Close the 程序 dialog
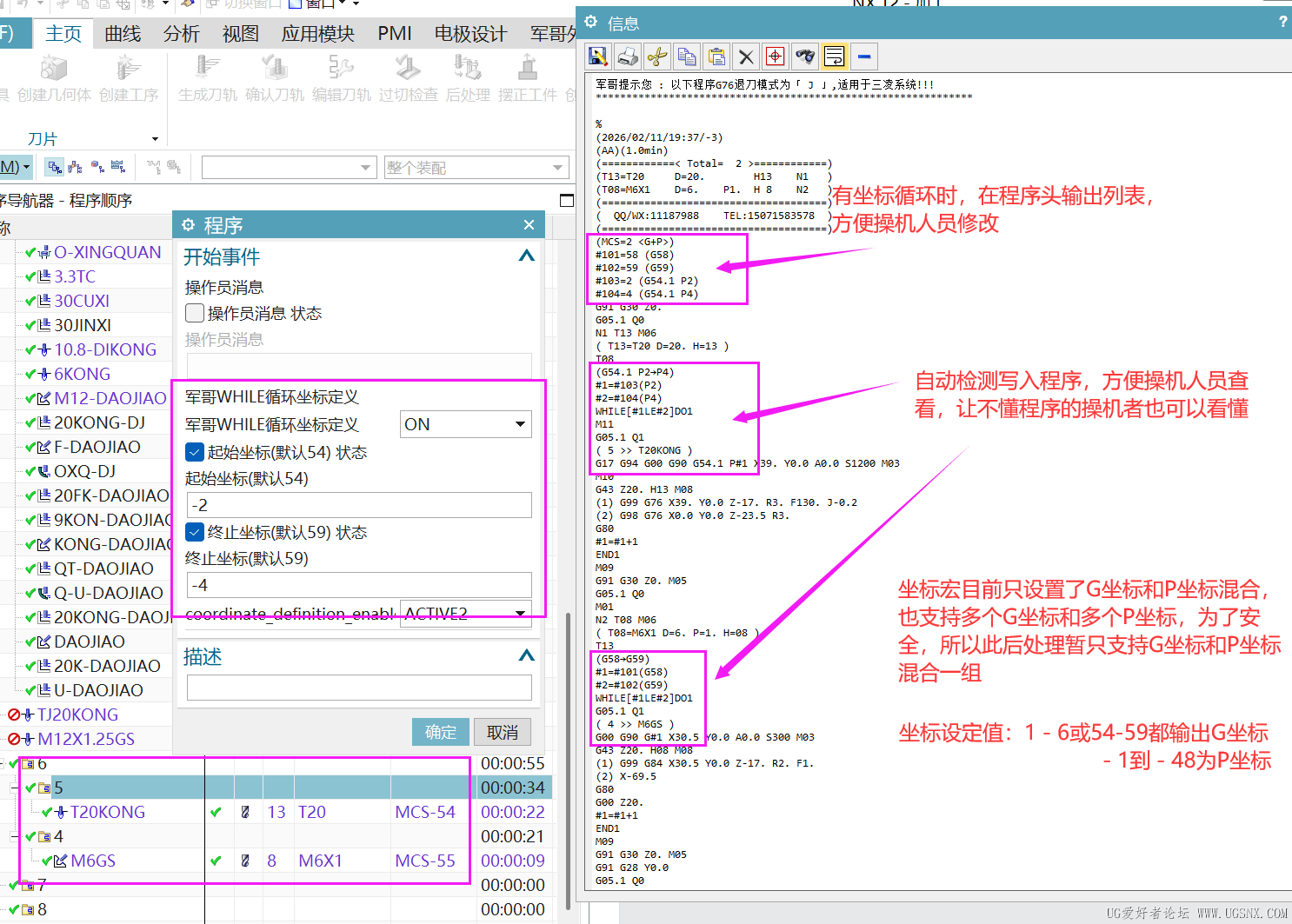This screenshot has width=1292, height=924. click(x=529, y=225)
